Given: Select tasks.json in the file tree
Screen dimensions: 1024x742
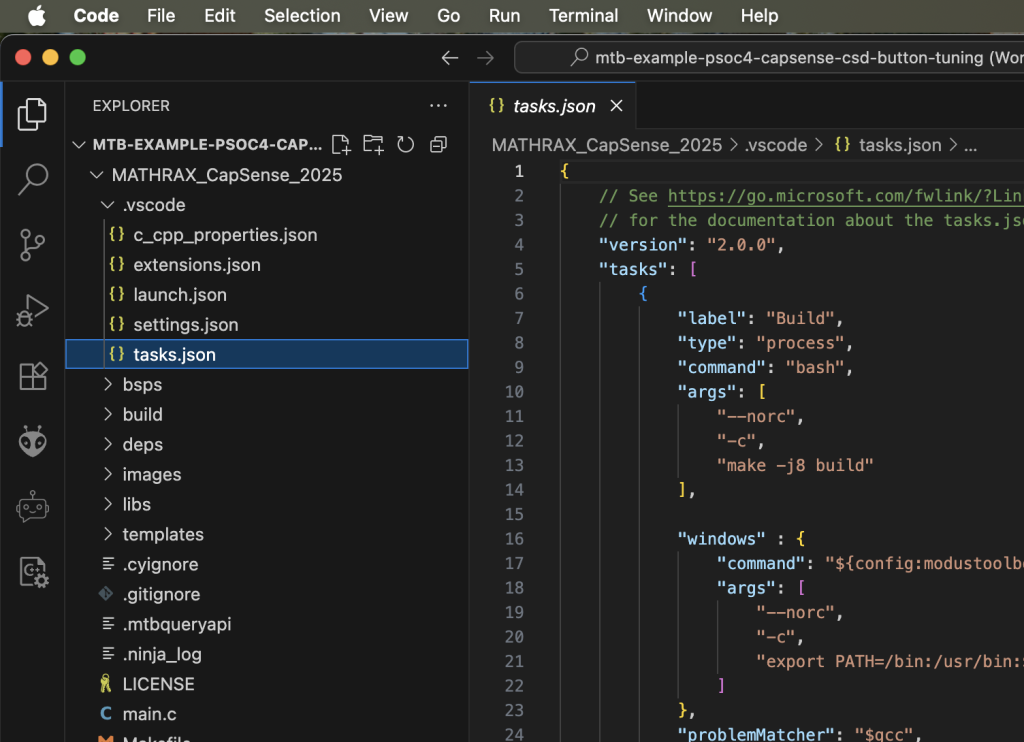Looking at the screenshot, I should coord(266,355).
